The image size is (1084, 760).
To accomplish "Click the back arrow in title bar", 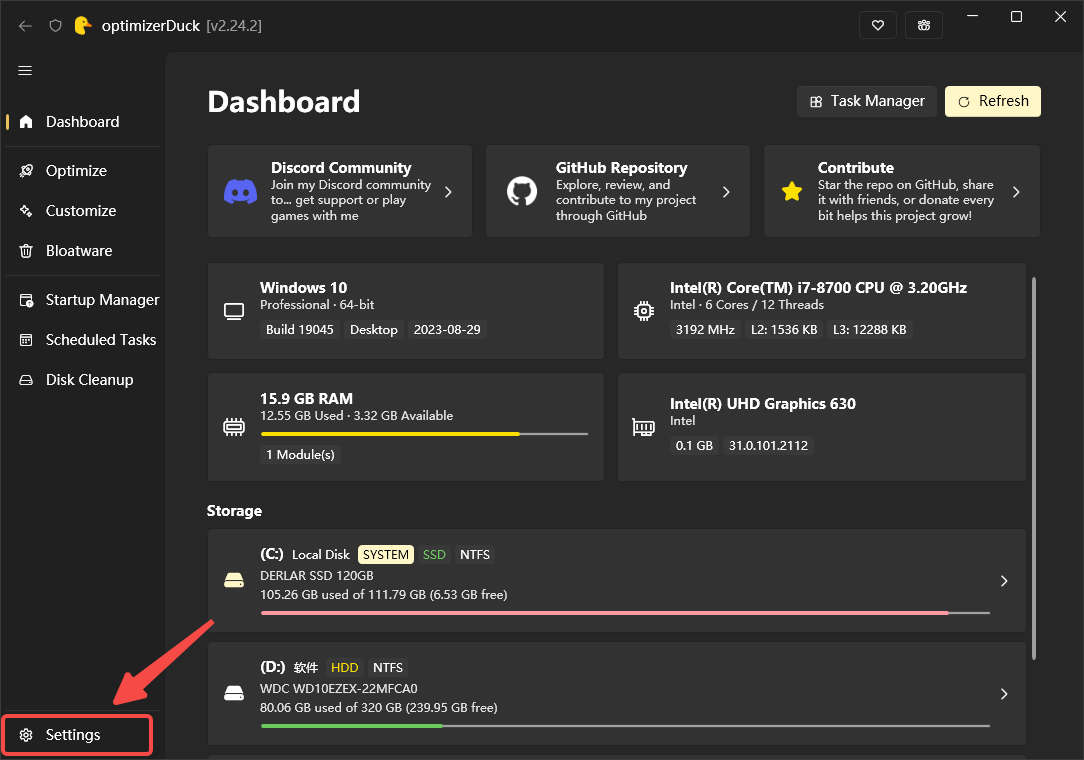I will (x=26, y=26).
